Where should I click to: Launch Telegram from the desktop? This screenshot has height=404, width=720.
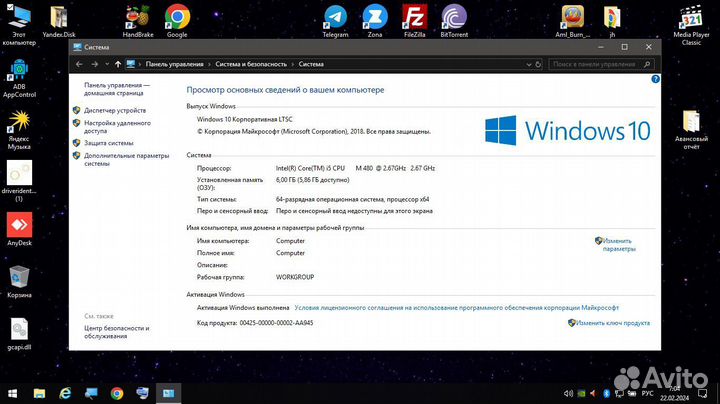(x=335, y=22)
